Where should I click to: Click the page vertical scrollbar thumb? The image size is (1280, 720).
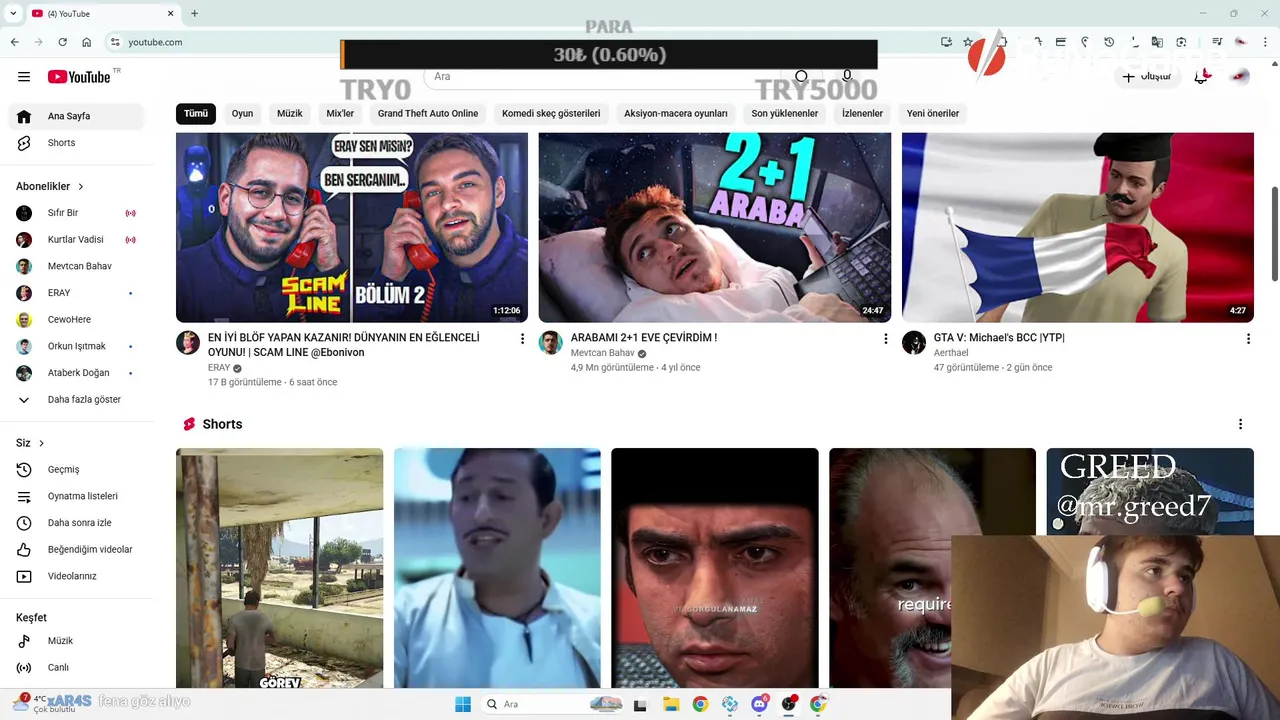pos(1274,233)
